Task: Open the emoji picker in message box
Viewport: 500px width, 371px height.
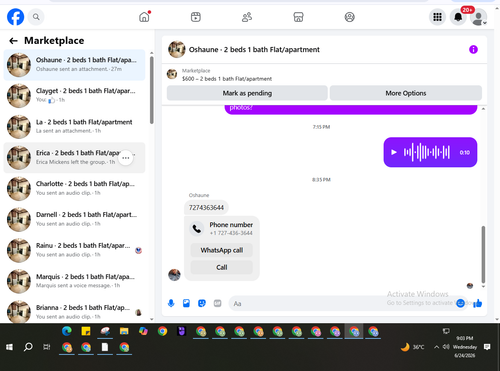Action: pos(460,303)
